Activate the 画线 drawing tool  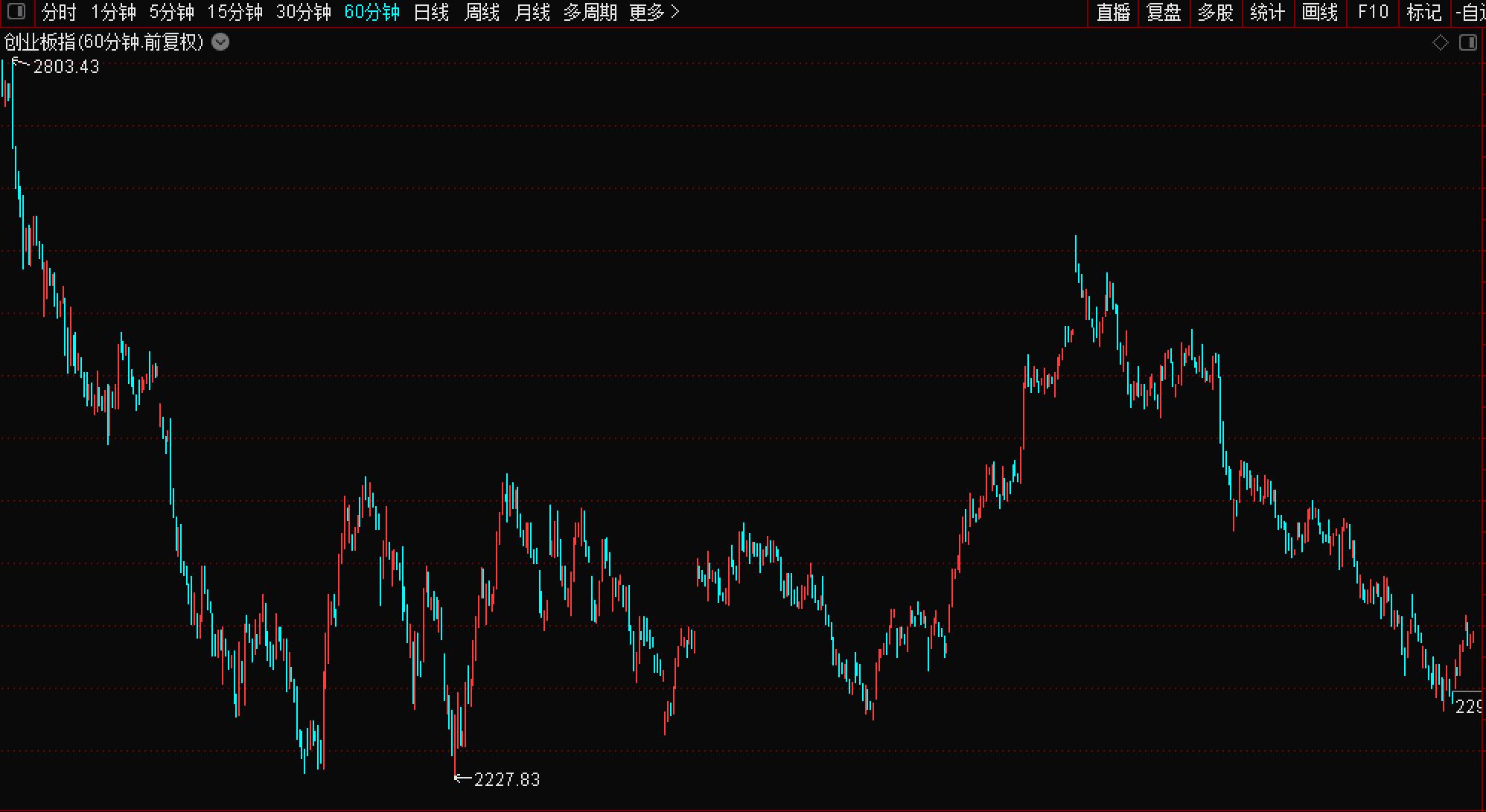(x=1319, y=12)
